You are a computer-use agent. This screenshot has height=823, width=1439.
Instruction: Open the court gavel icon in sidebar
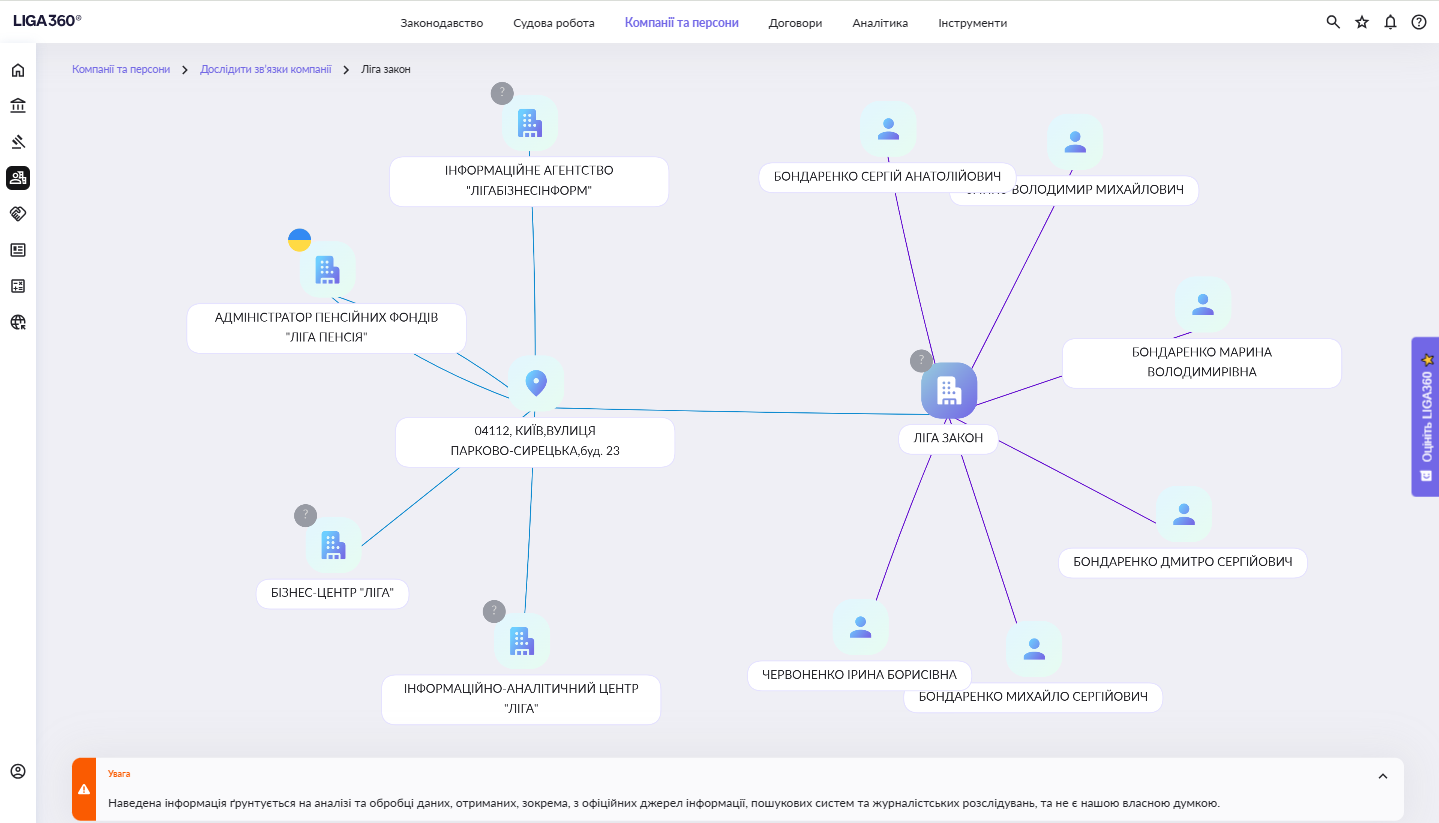pos(18,142)
